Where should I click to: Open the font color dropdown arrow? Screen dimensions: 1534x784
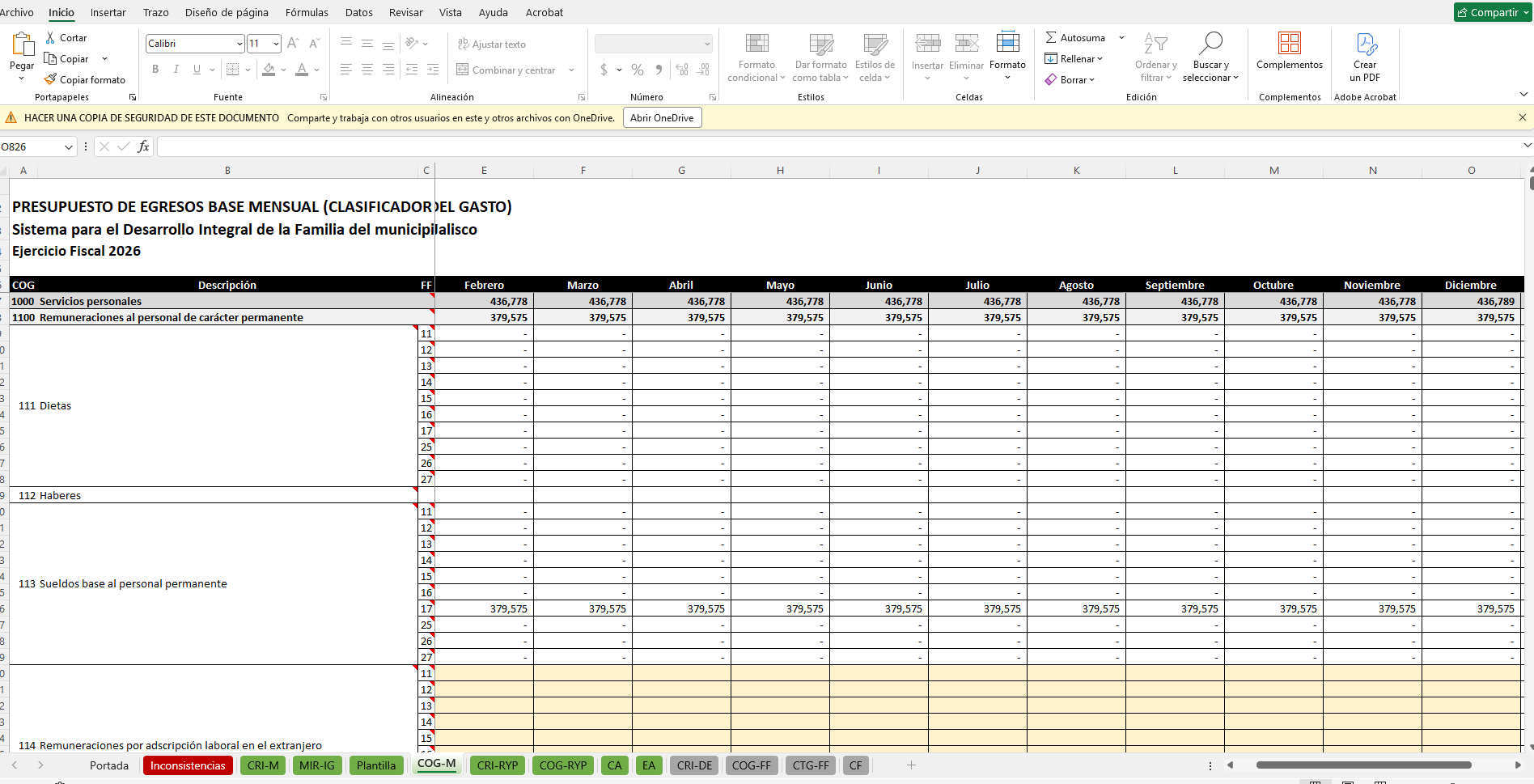[317, 70]
